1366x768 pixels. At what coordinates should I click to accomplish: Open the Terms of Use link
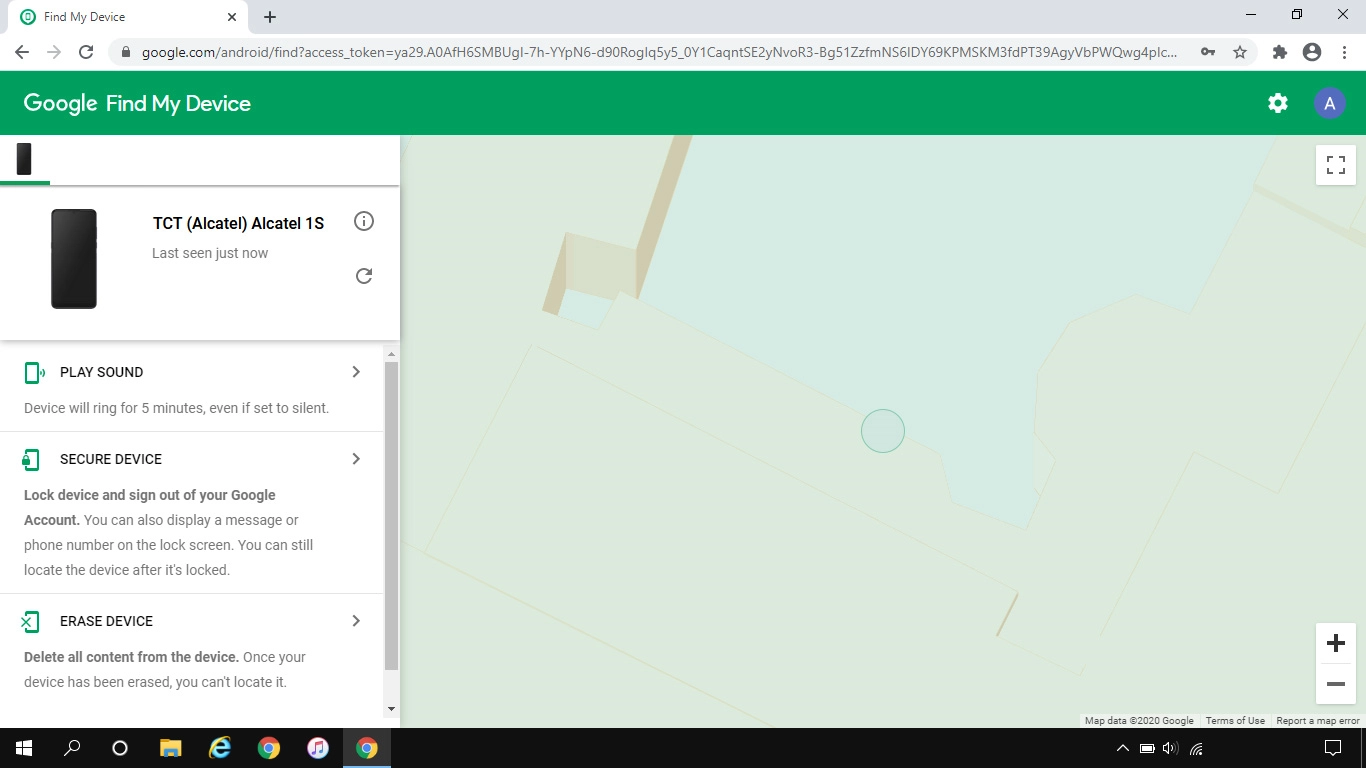tap(1234, 721)
